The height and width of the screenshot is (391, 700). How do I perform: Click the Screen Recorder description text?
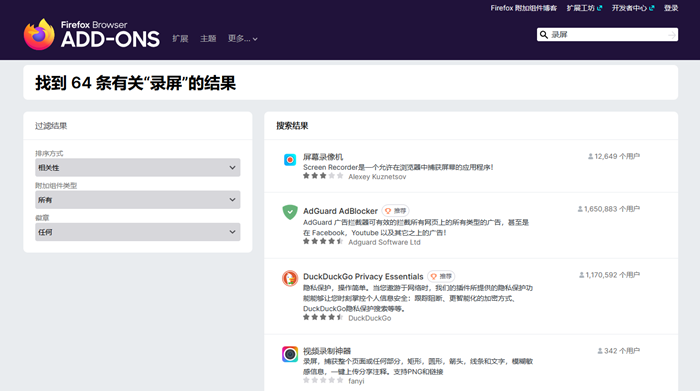pyautogui.click(x=398, y=167)
